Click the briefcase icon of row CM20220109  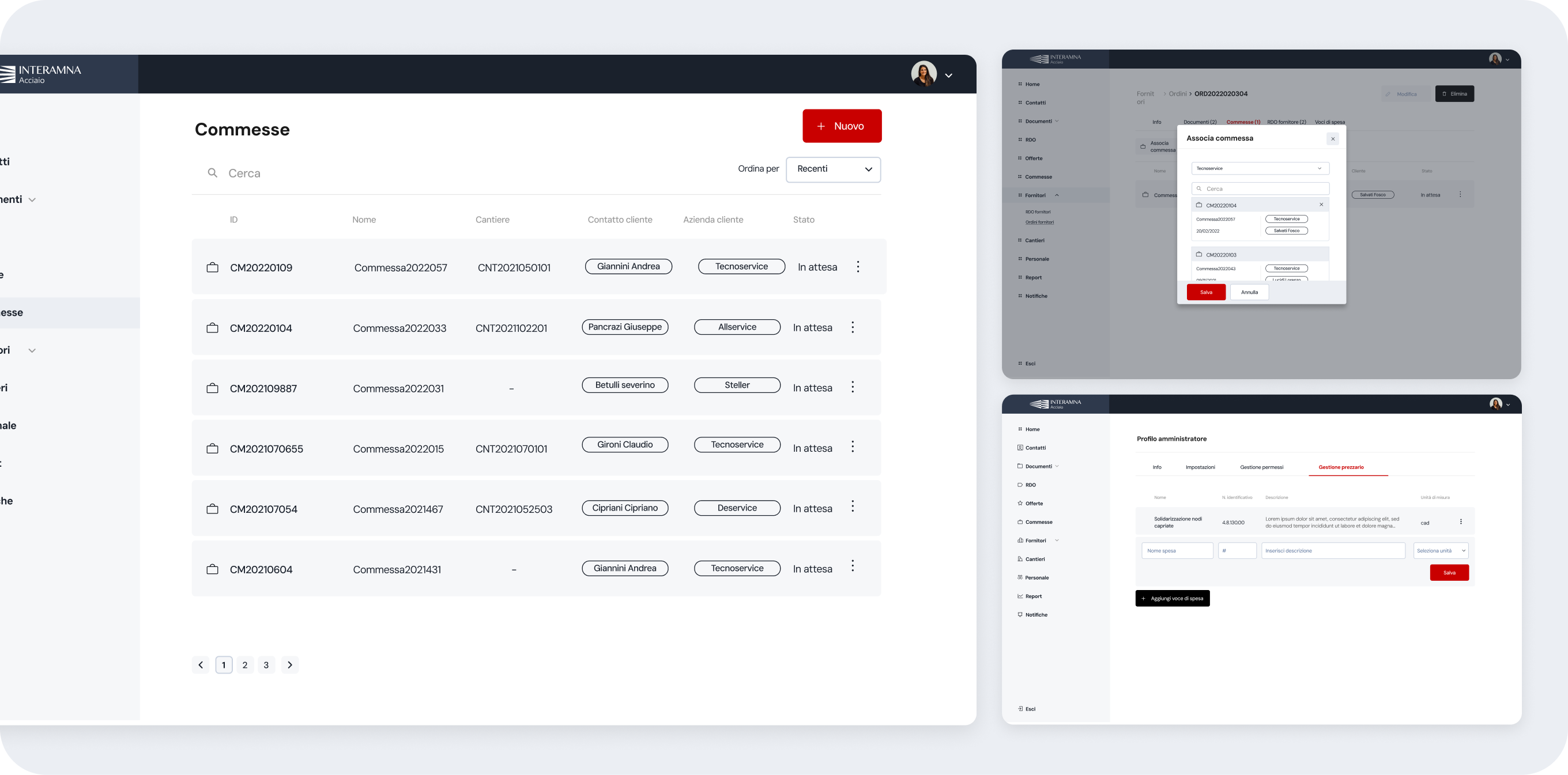click(x=213, y=267)
